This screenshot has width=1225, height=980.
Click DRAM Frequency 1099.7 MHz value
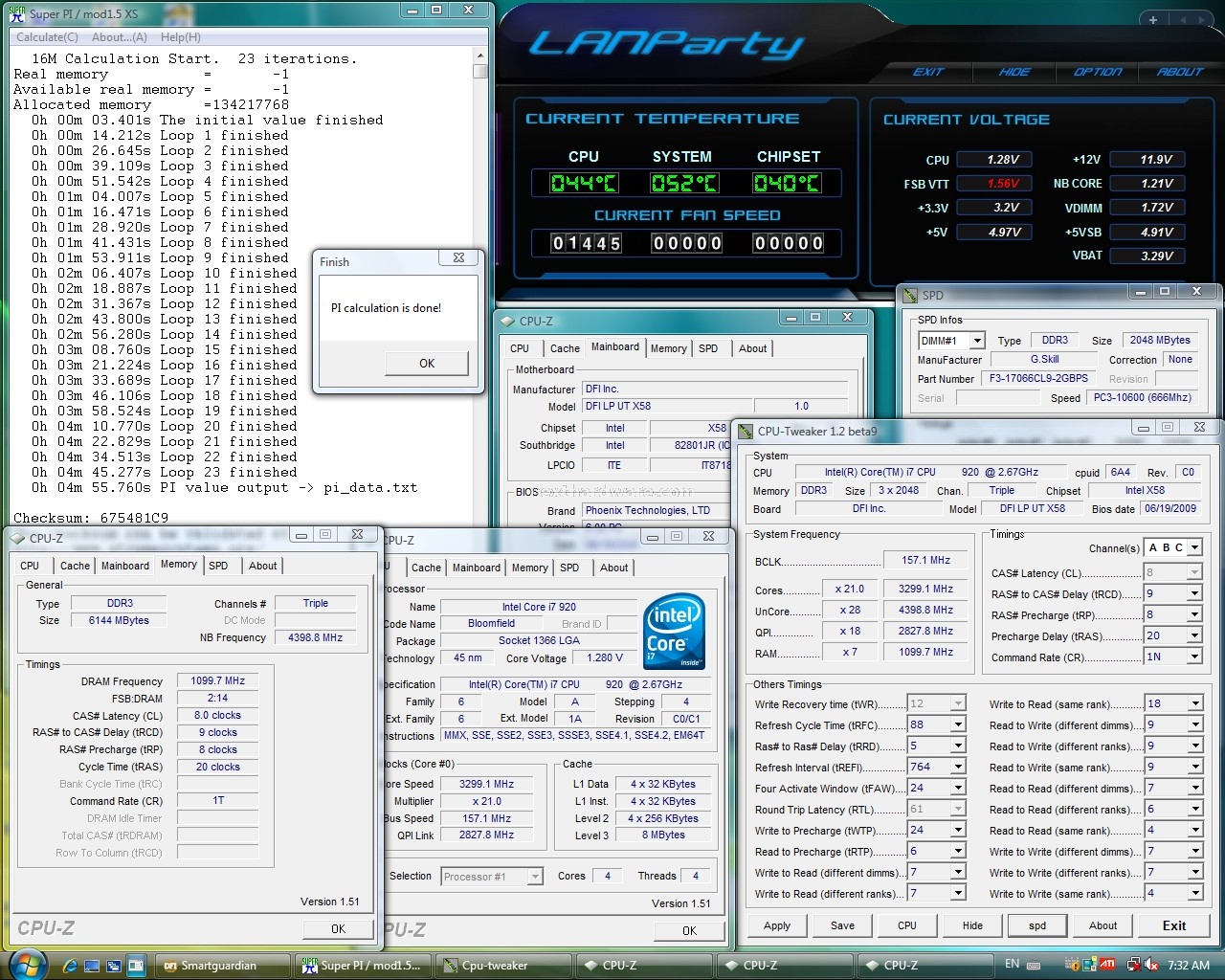pos(217,681)
